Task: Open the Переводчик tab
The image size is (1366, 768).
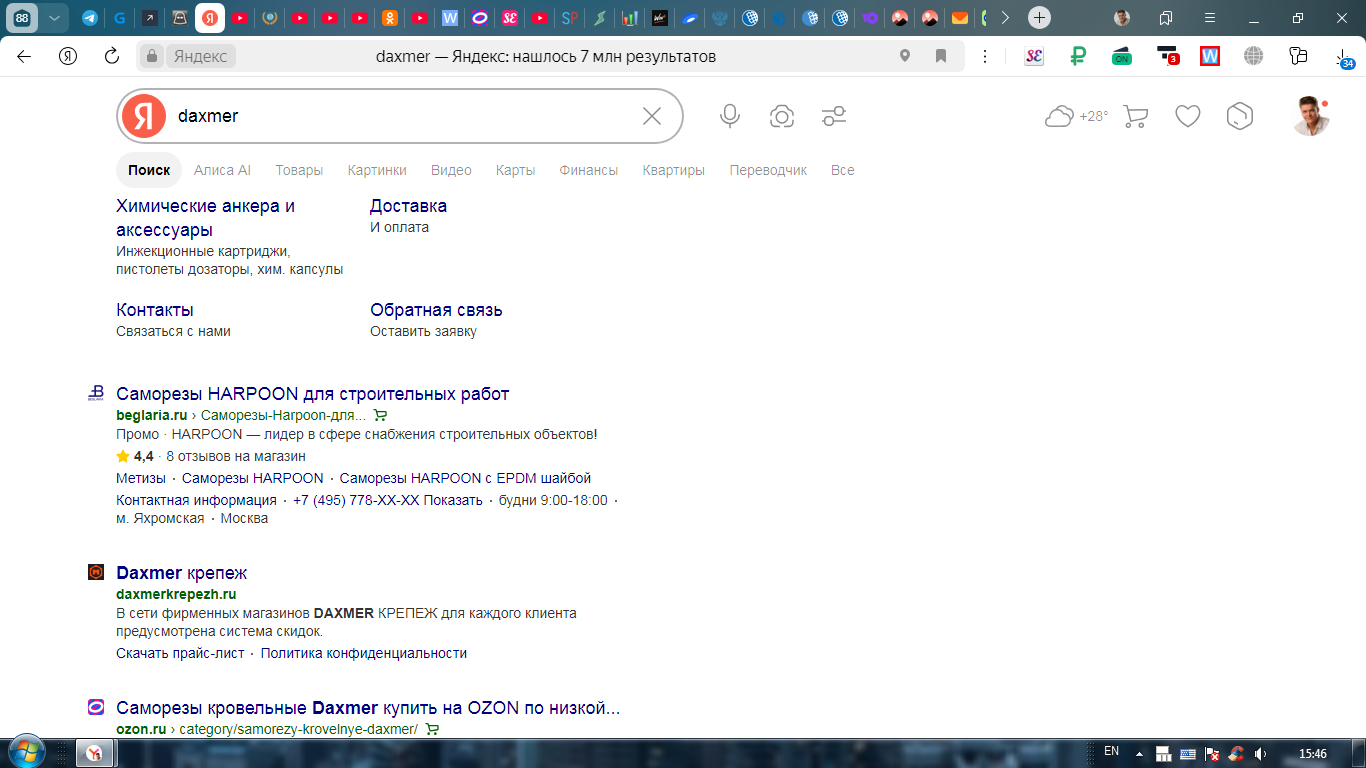Action: click(768, 170)
